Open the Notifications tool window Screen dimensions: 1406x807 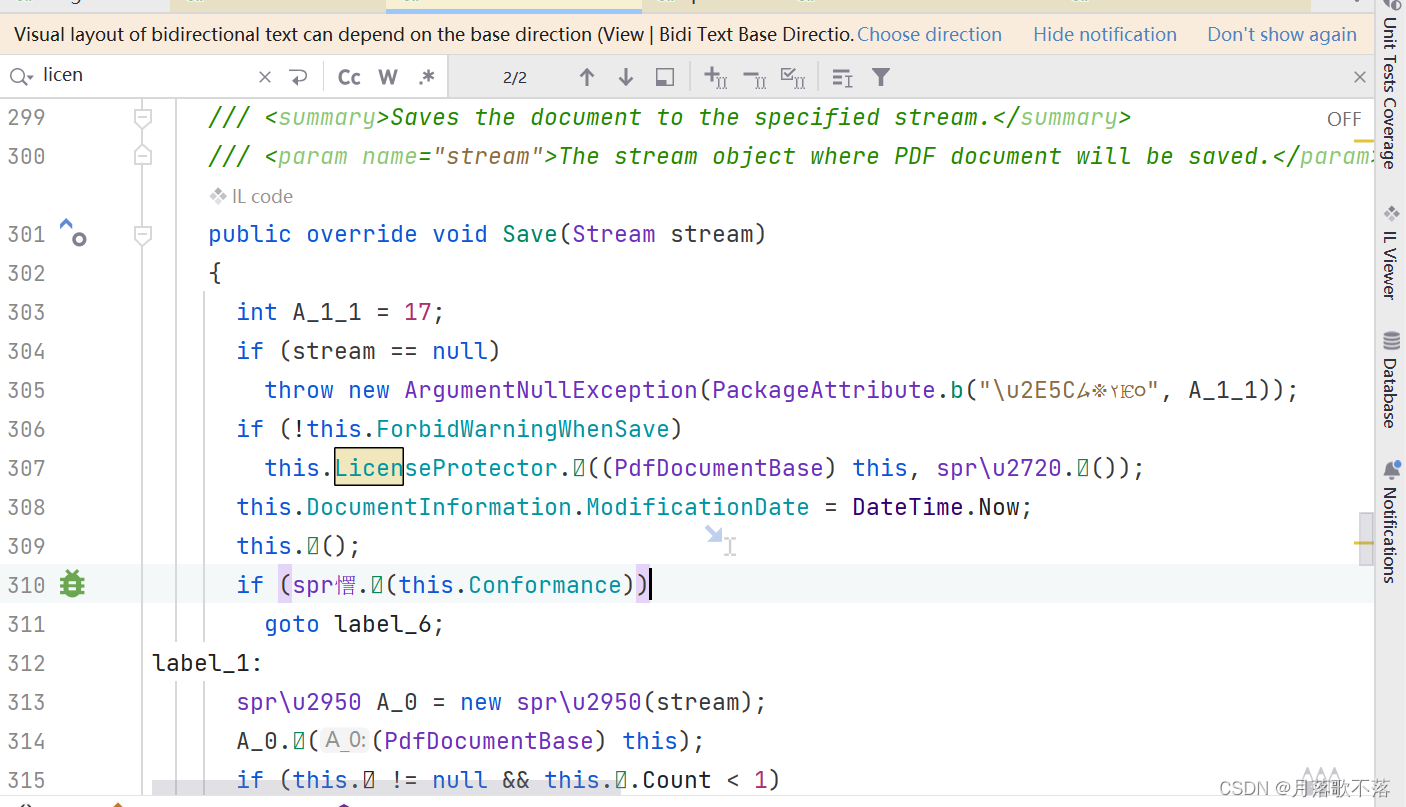point(1390,522)
